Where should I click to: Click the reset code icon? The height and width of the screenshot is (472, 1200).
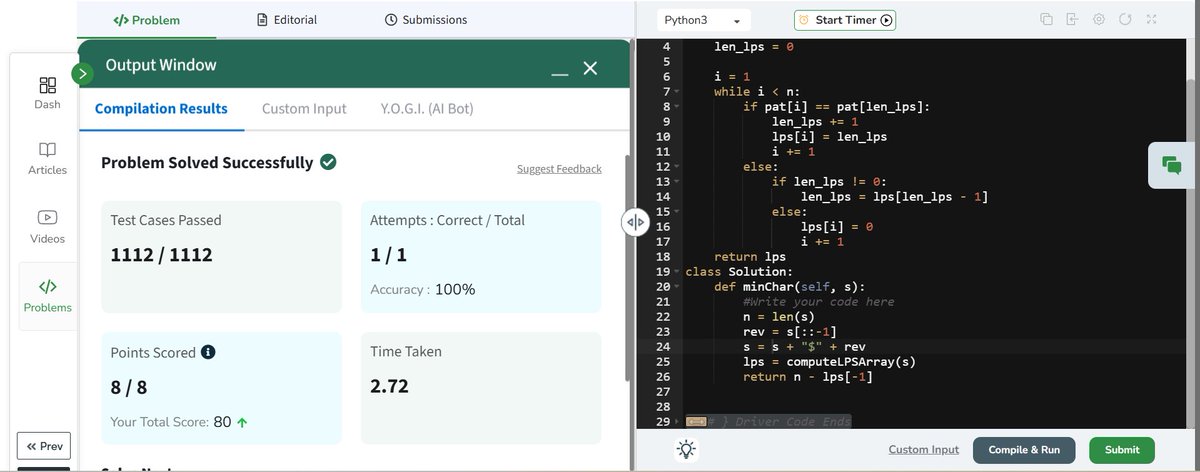point(1125,19)
